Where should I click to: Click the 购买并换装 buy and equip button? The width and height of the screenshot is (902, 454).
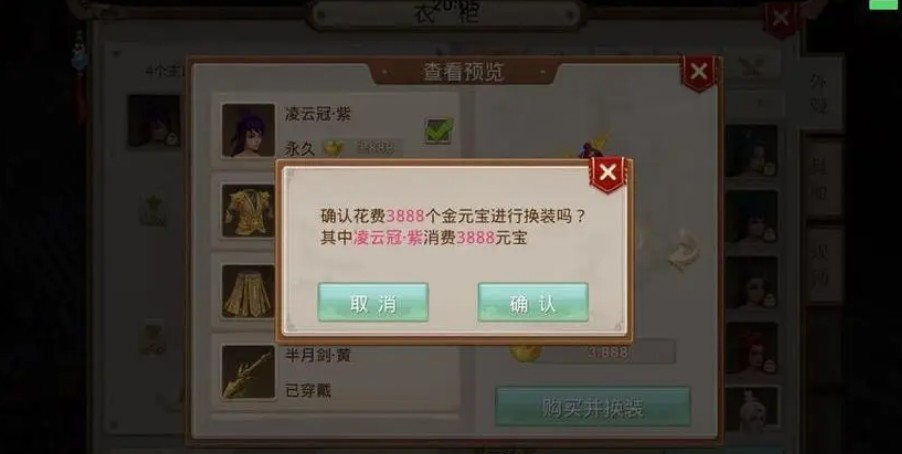coord(593,407)
